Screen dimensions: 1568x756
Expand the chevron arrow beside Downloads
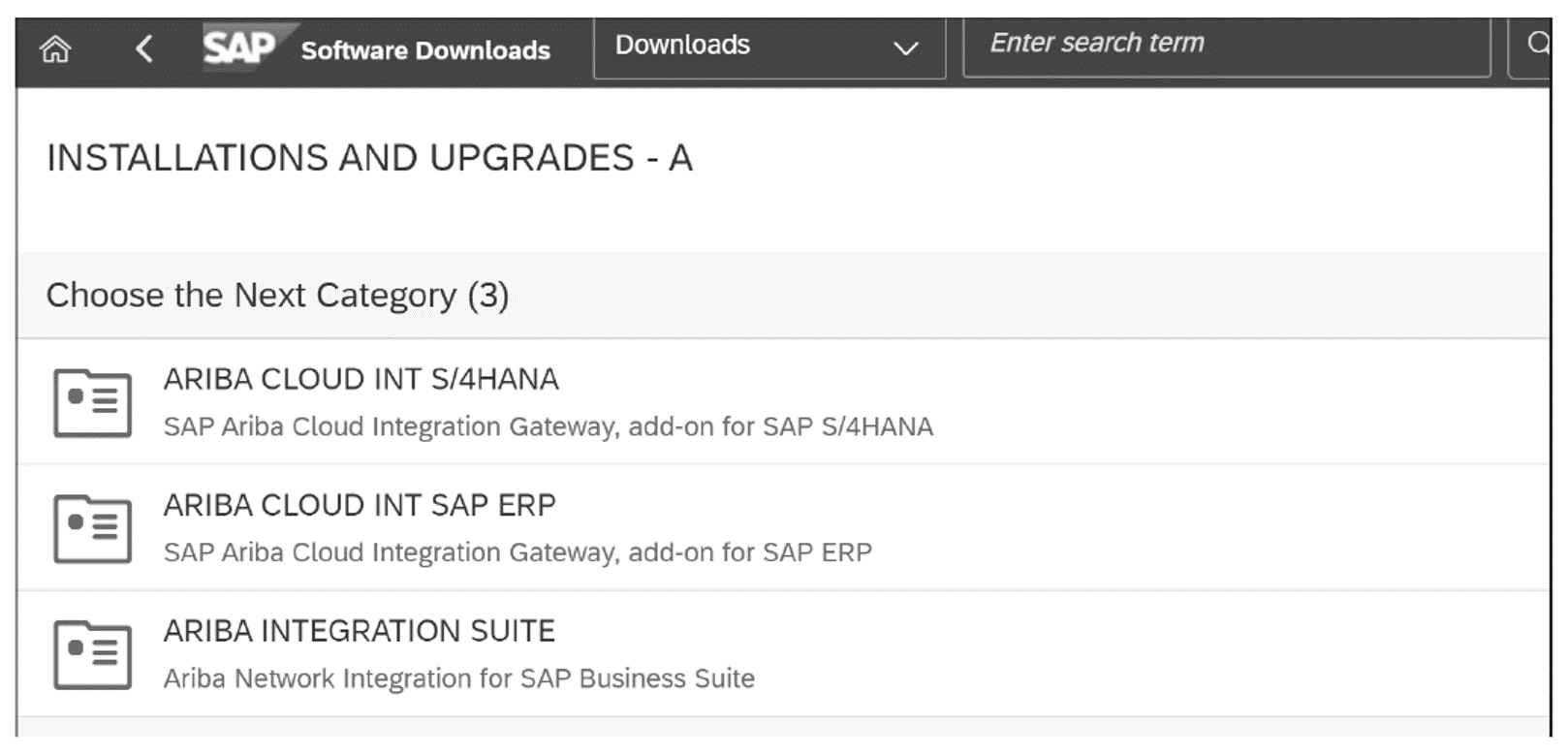point(905,47)
